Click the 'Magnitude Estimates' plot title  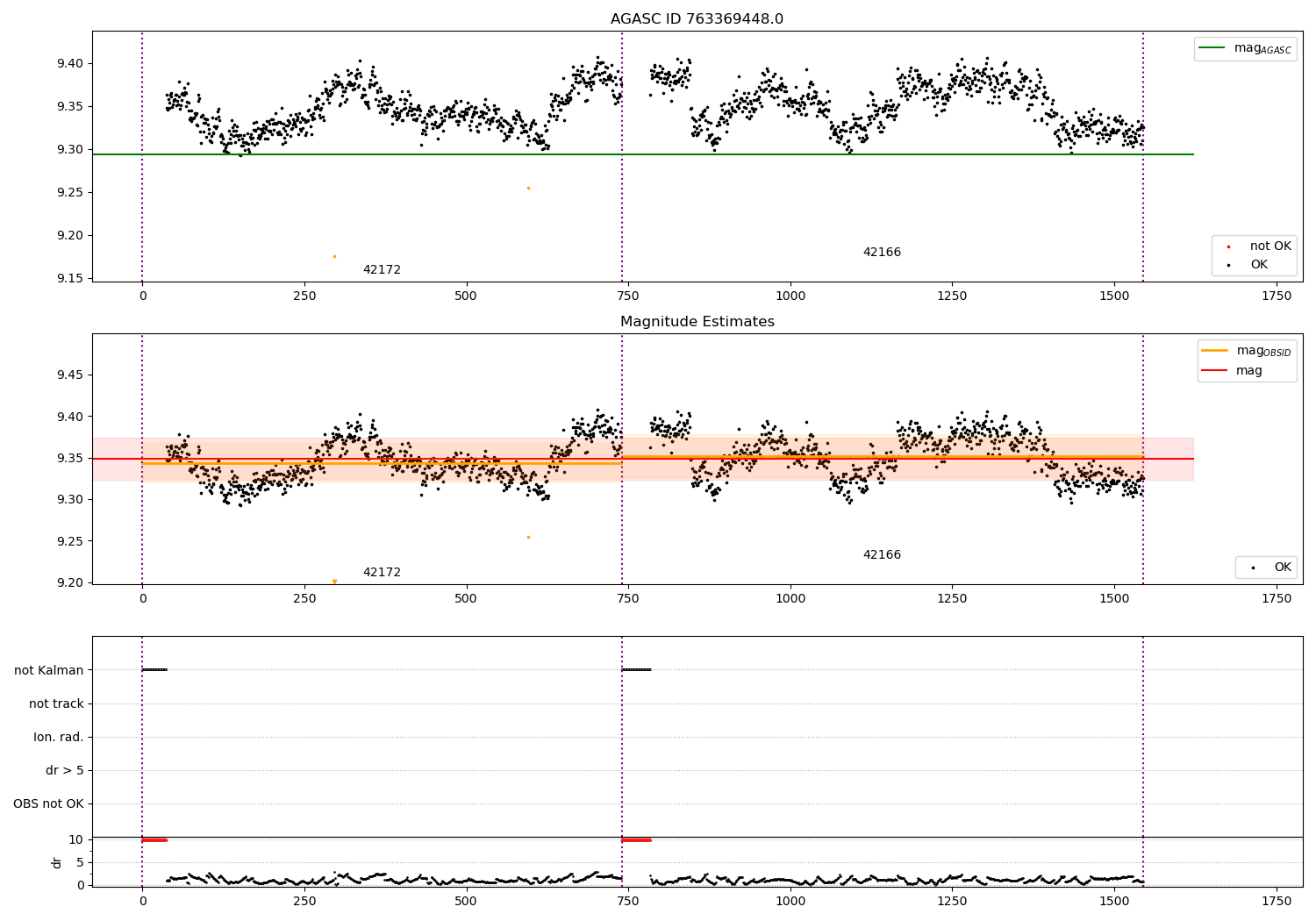tap(697, 322)
